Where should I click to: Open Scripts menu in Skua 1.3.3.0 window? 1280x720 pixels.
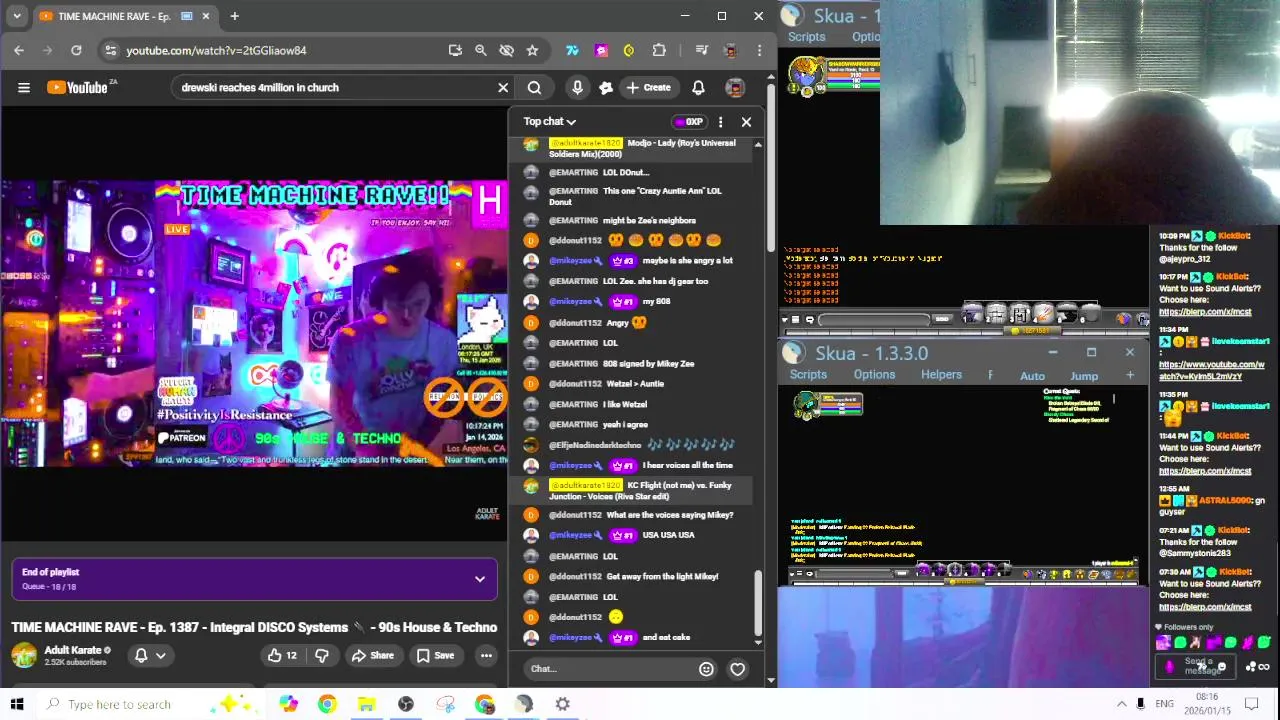[x=808, y=375]
